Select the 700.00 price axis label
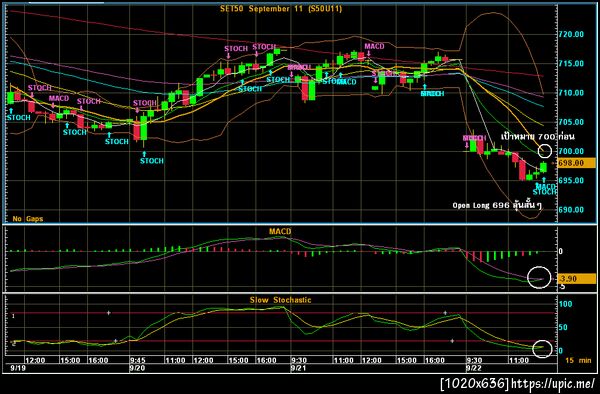 point(571,151)
